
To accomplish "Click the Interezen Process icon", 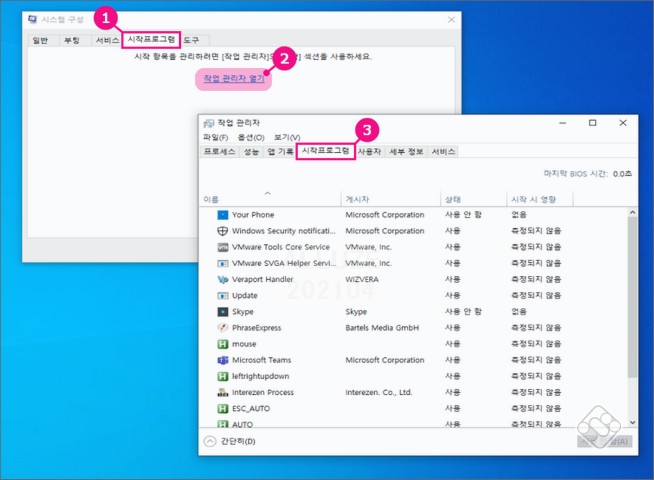I will (x=223, y=392).
